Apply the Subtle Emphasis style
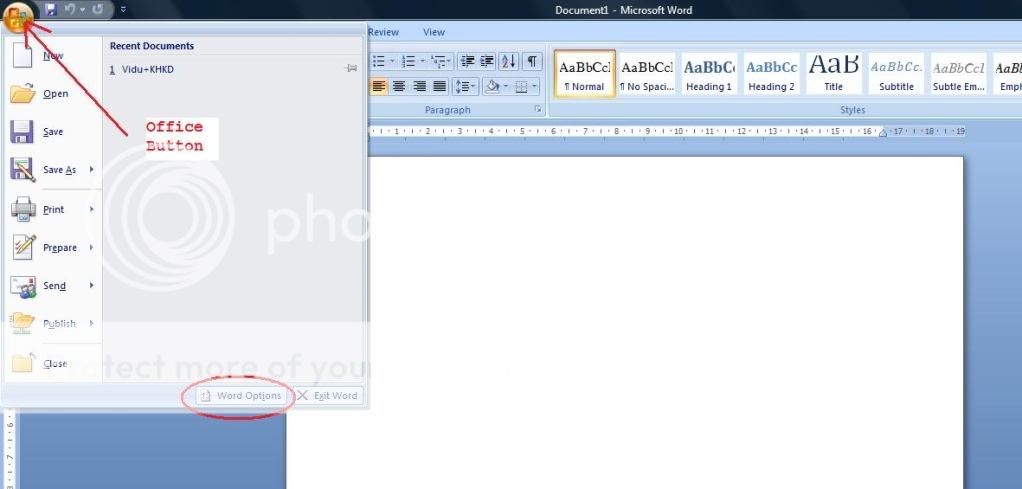 pyautogui.click(x=958, y=74)
